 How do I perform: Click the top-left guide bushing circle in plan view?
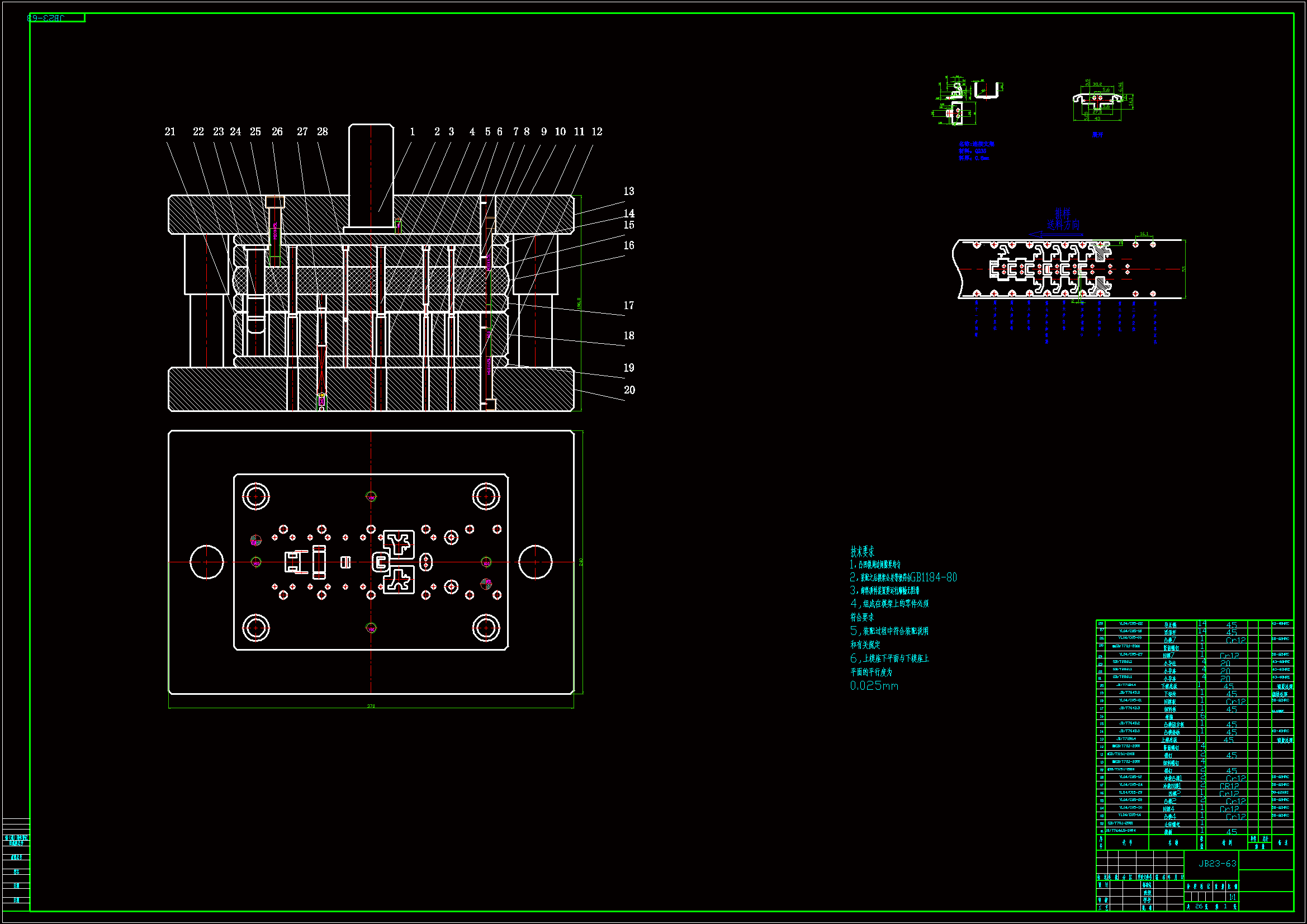coord(255,496)
